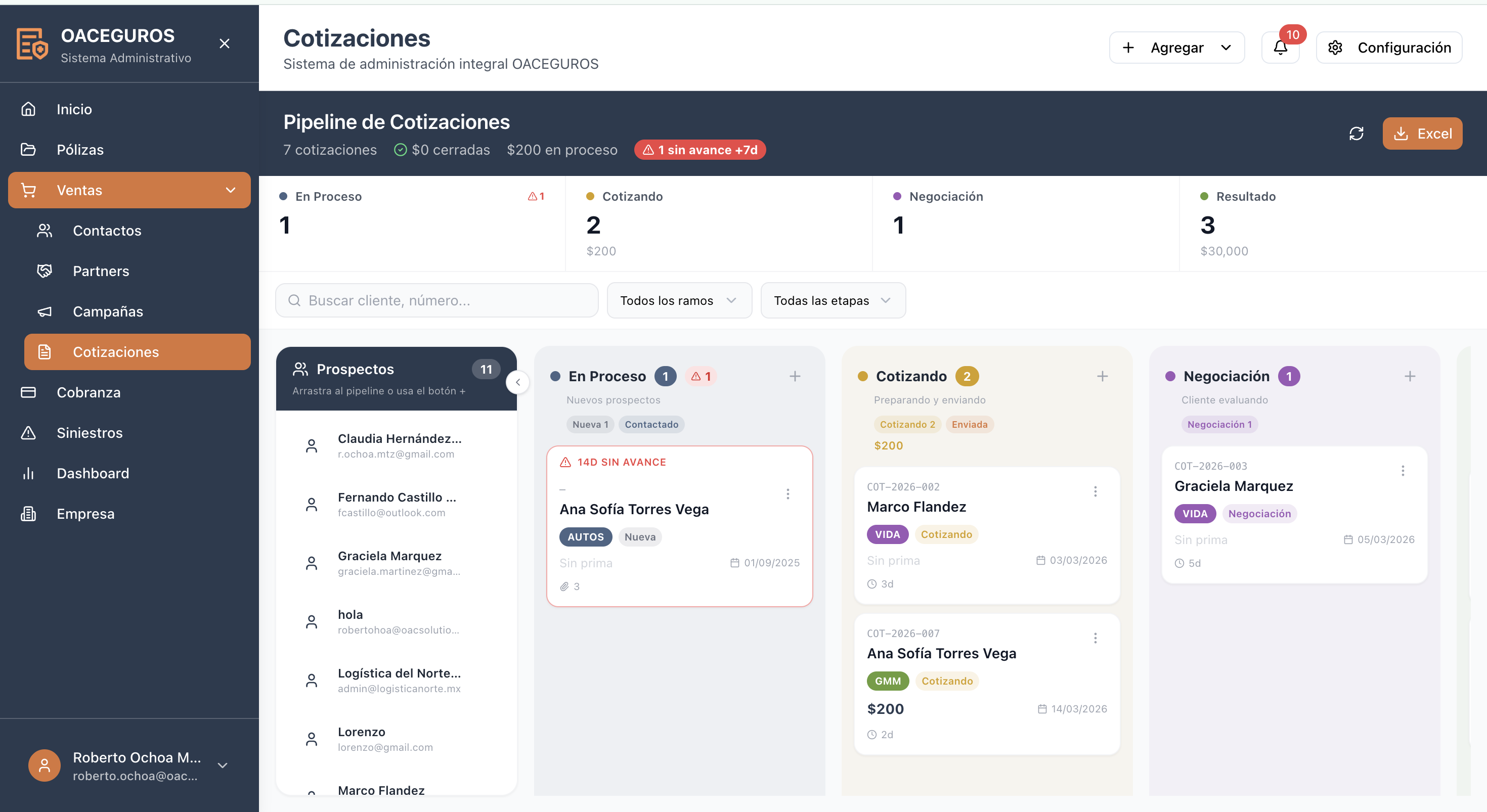Screen dimensions: 1487x812
Task: Go to Pólizas in sidebar
Action: (80, 150)
